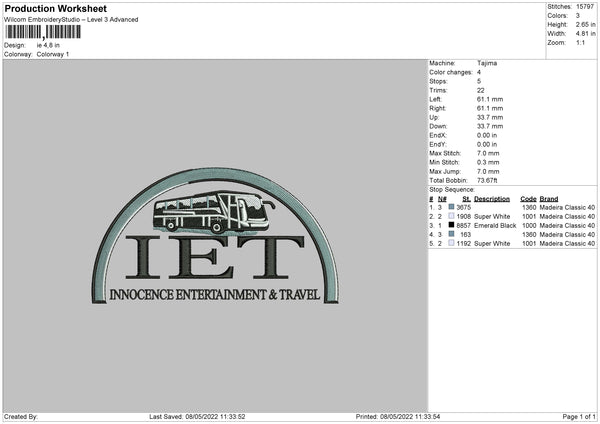Click the Production Worksheet title
The height and width of the screenshot is (424, 600).
55,8
